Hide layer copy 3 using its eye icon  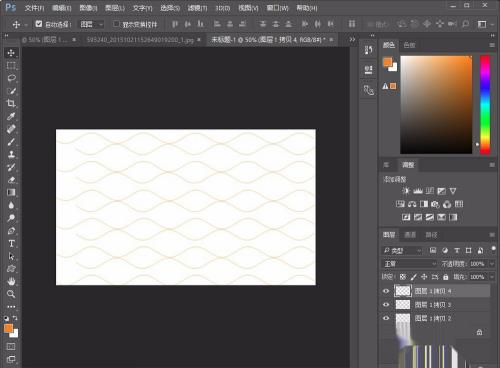(386, 304)
